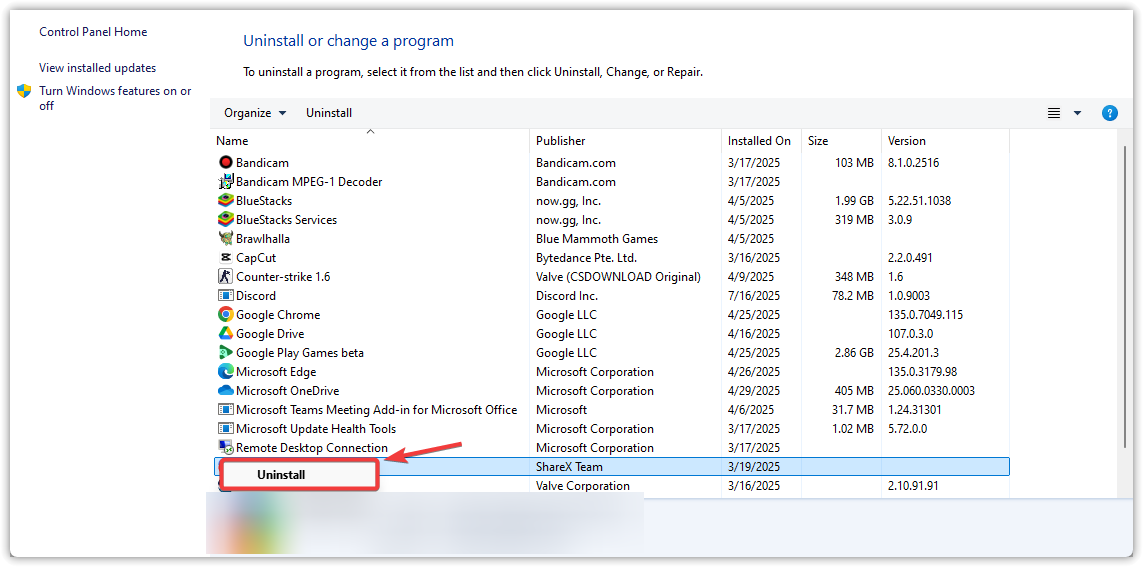The width and height of the screenshot is (1143, 567).
Task: Click the change view list icon
Action: [x=1054, y=113]
